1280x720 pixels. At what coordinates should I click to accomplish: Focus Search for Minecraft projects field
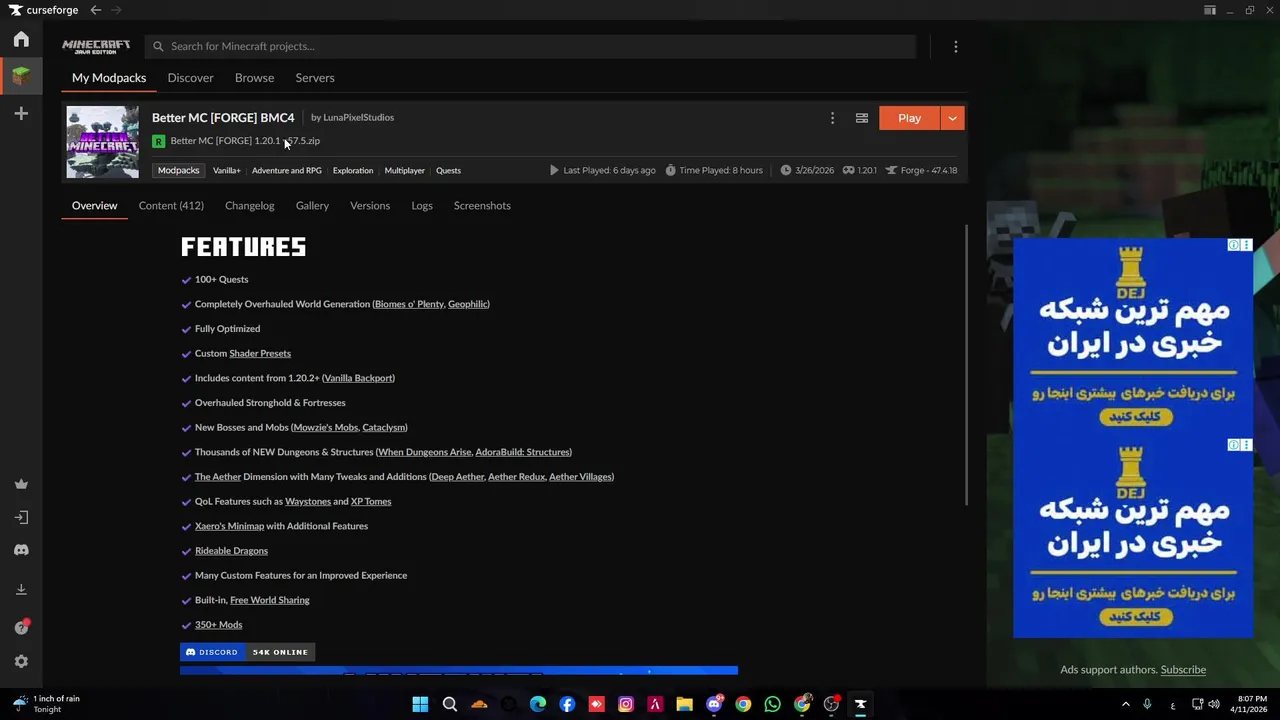click(530, 47)
